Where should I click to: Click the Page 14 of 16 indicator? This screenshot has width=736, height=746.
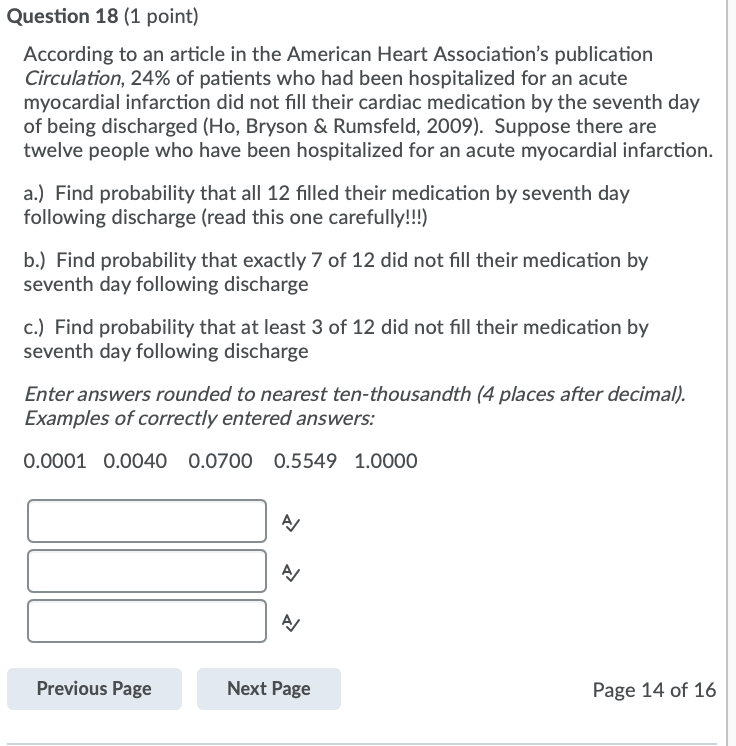coord(654,690)
